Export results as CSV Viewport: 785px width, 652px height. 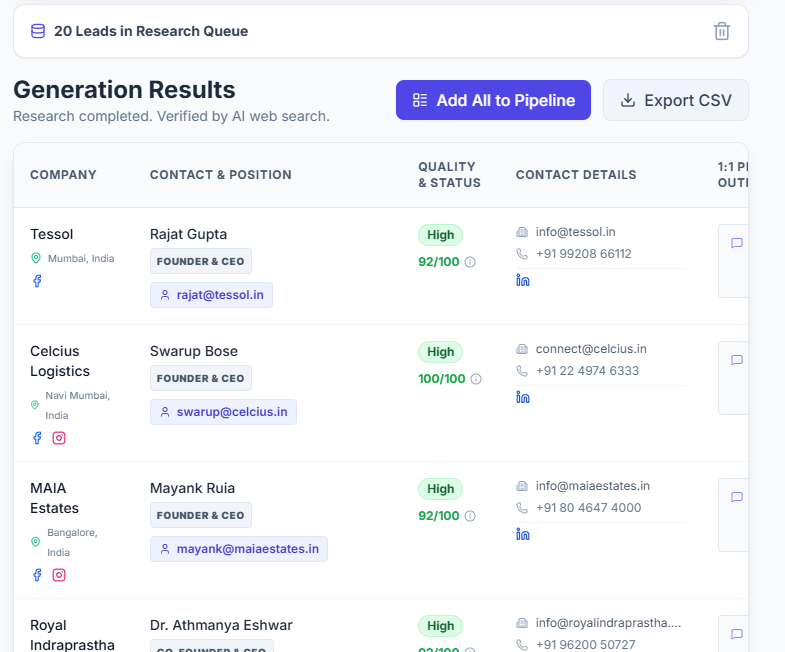675,100
